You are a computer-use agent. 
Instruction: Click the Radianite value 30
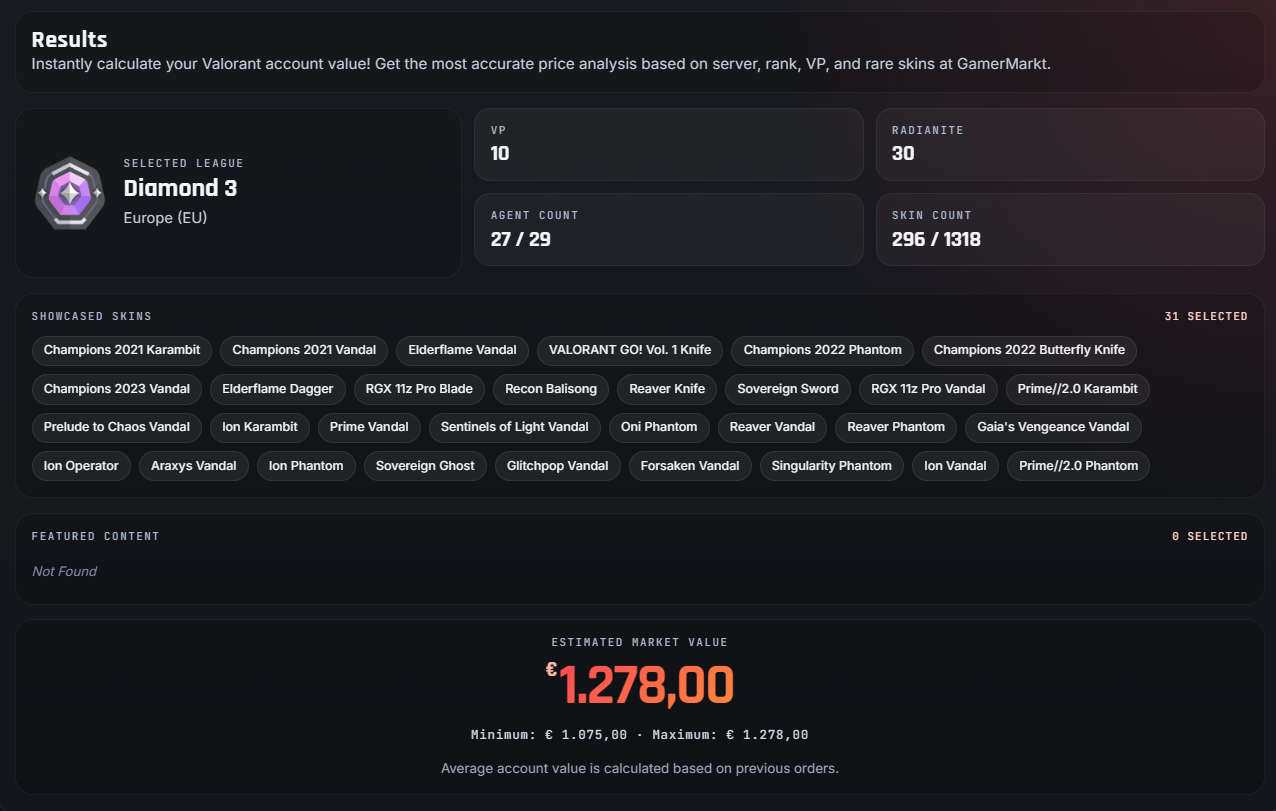pos(903,153)
